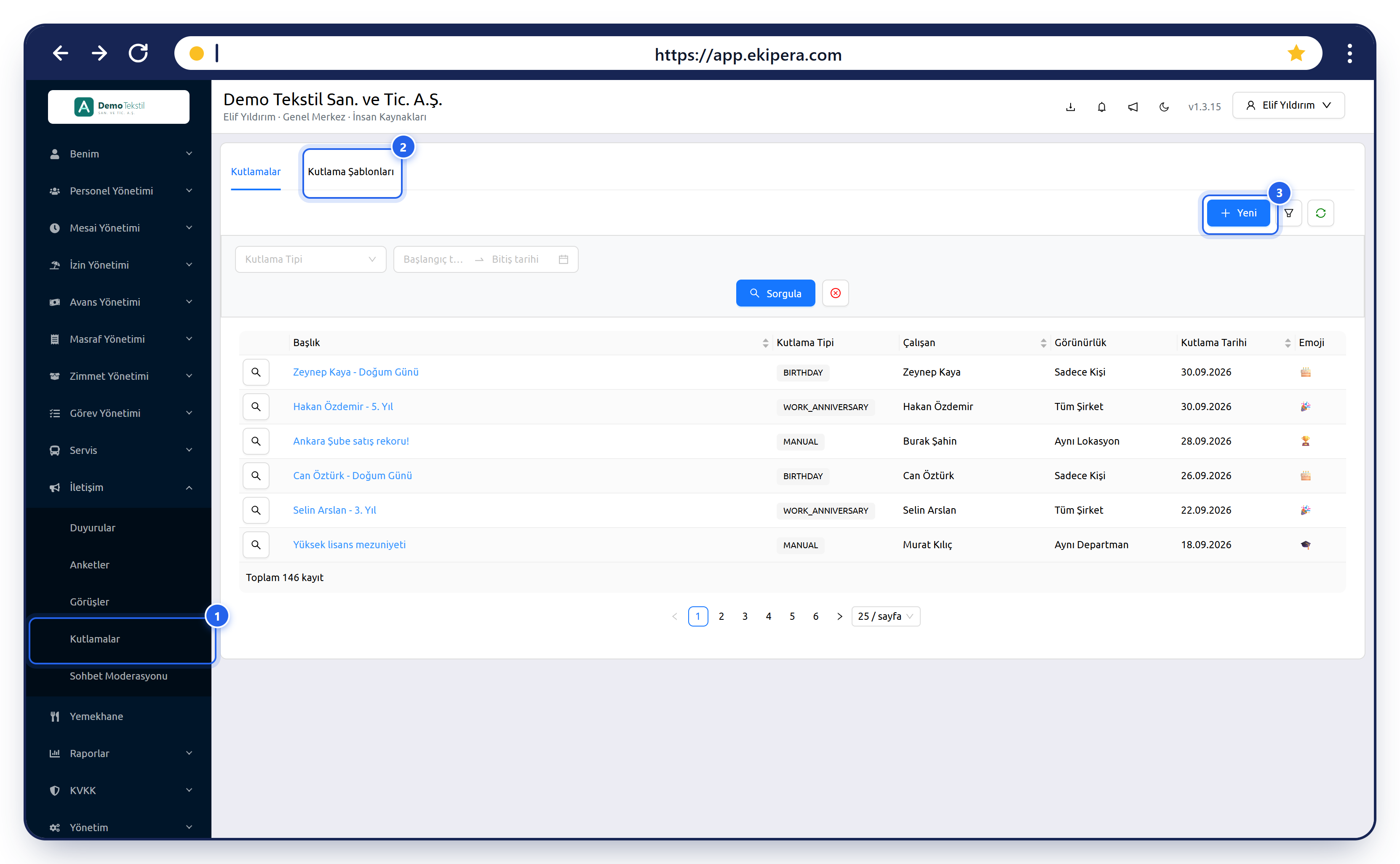Viewport: 1400px width, 864px height.
Task: Open details magnifier for Hakan Özdemir row
Action: (256, 406)
